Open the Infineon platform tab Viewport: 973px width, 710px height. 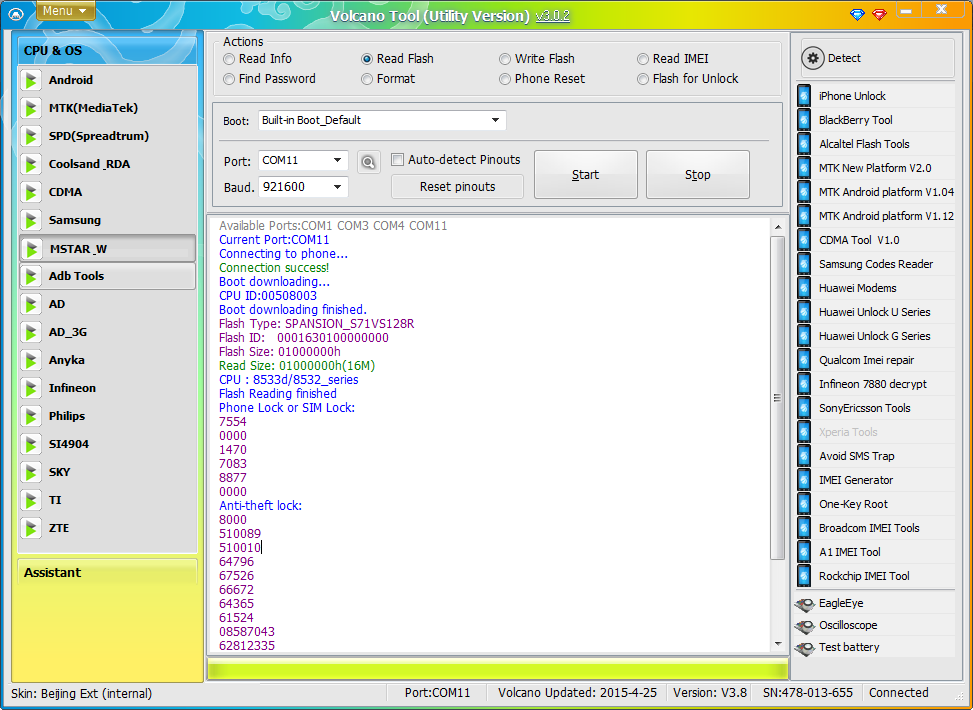coord(108,388)
